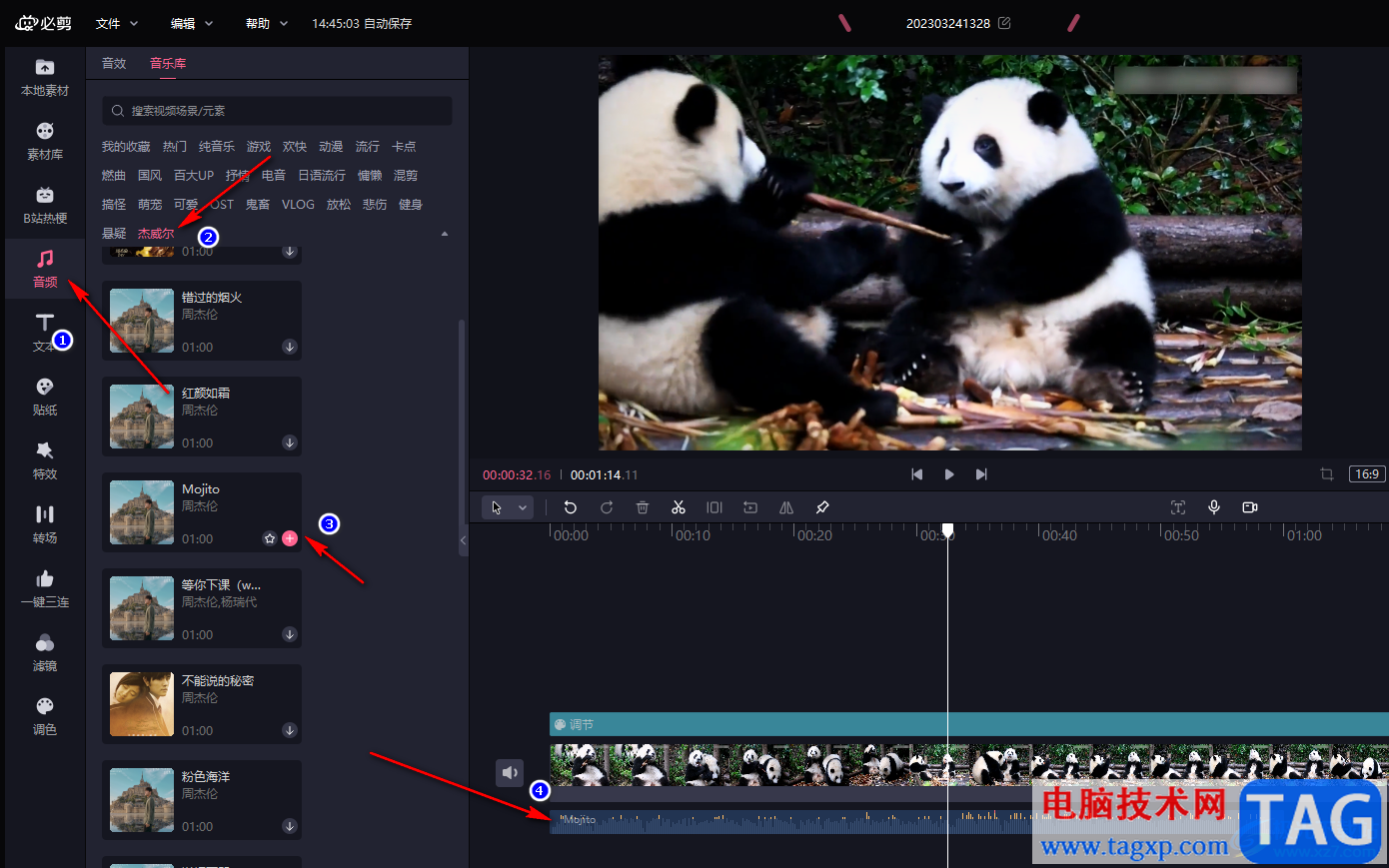Open the 滤镜 filter panel
The width and height of the screenshot is (1389, 868).
click(x=45, y=652)
